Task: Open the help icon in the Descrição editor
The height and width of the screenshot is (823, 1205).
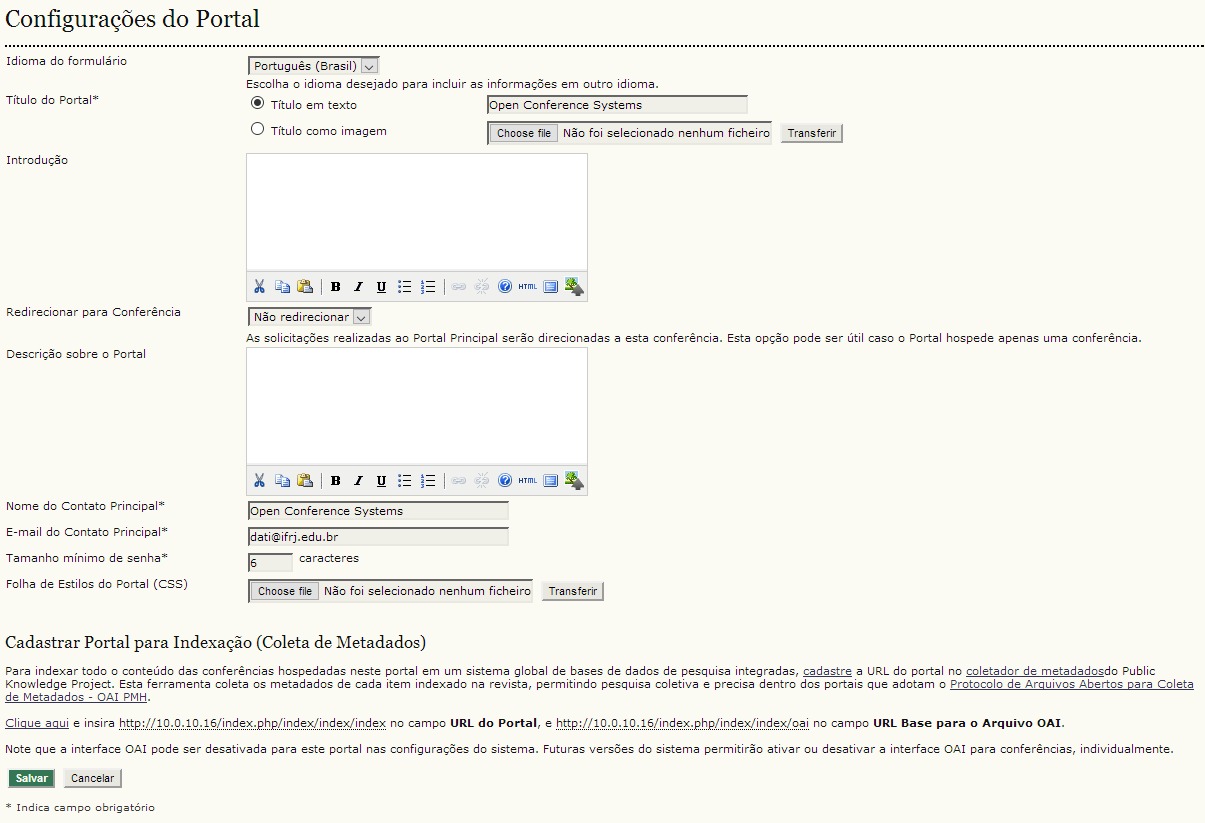Action: (x=504, y=481)
